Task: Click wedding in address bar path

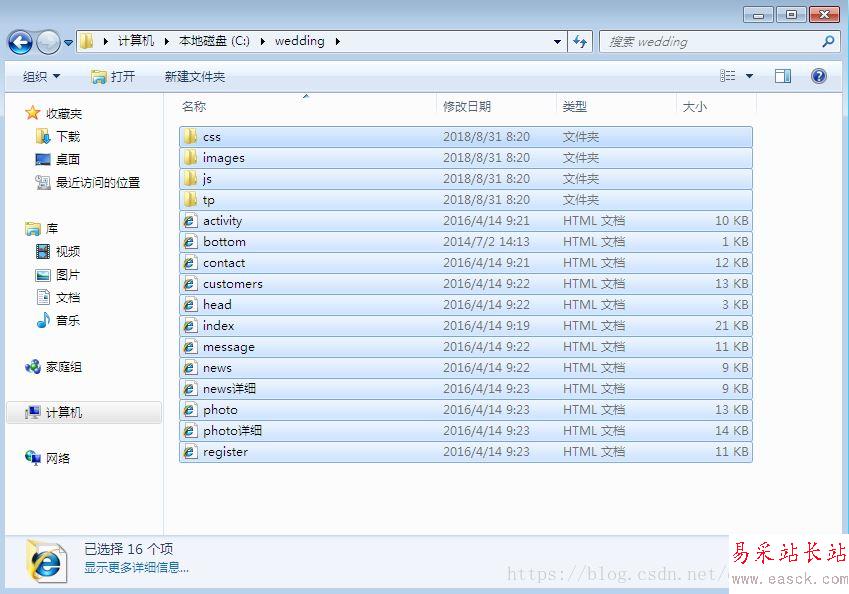Action: pos(299,41)
